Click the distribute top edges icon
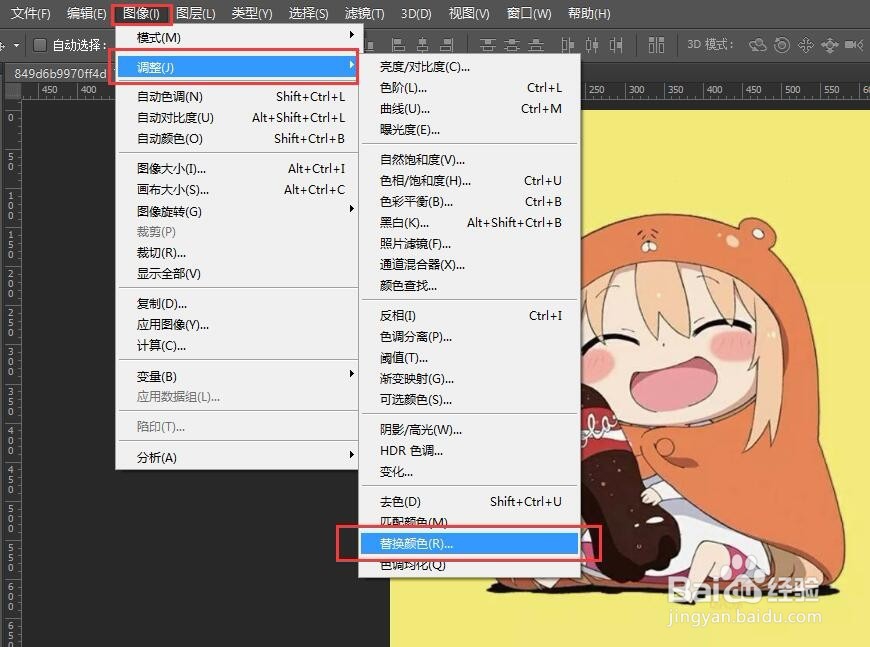This screenshot has height=647, width=870. click(488, 45)
